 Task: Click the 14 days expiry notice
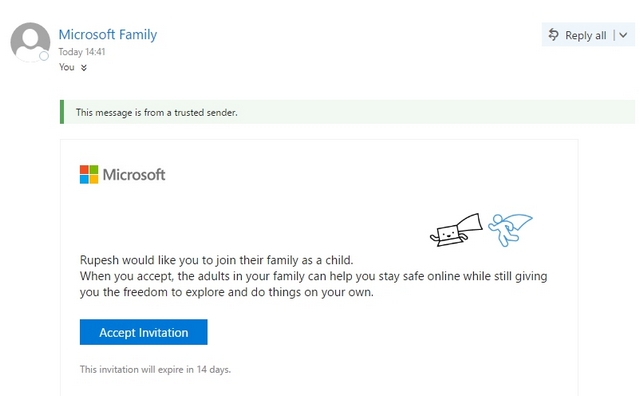tap(155, 369)
